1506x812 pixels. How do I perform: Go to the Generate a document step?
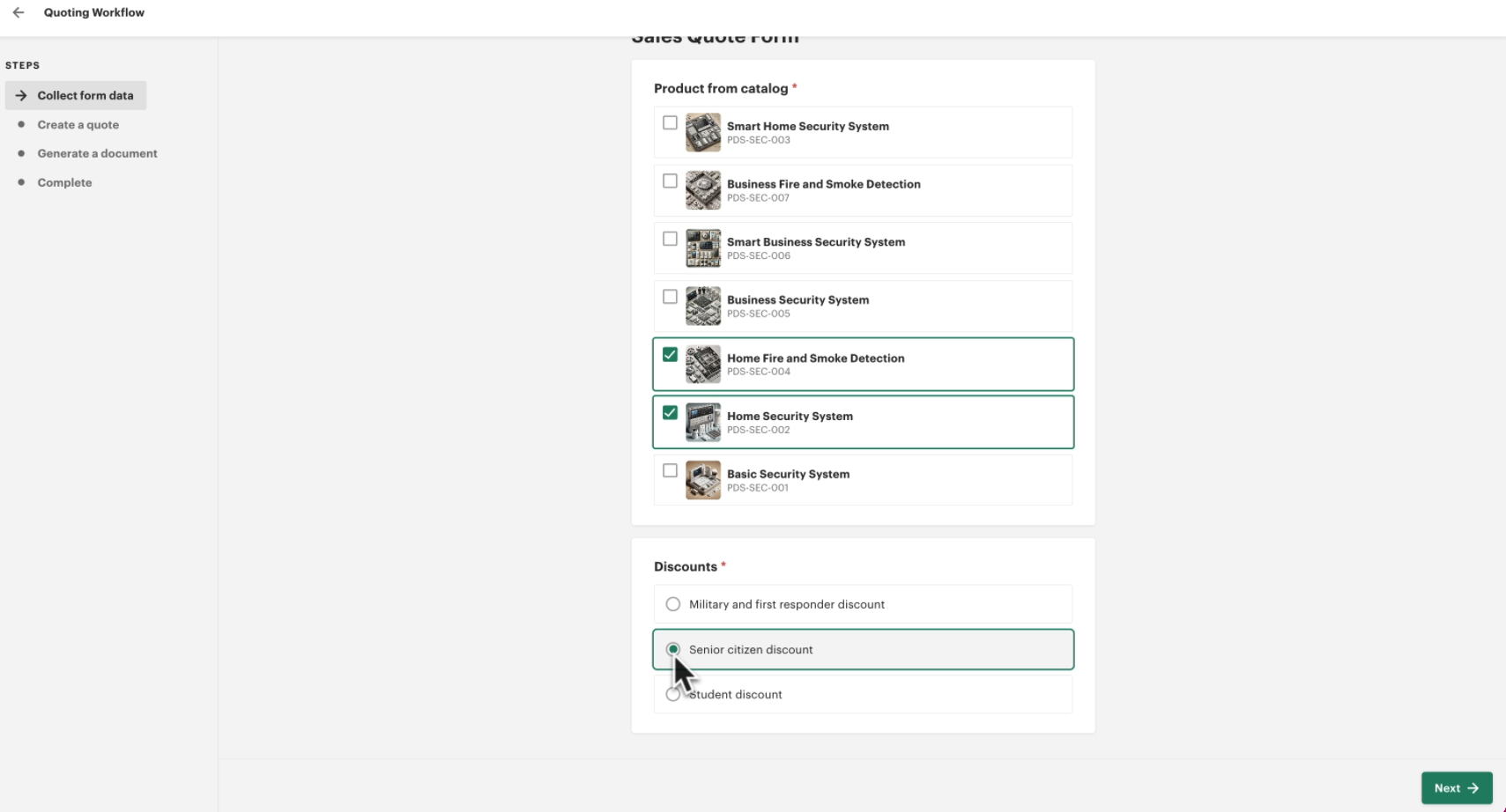(97, 153)
